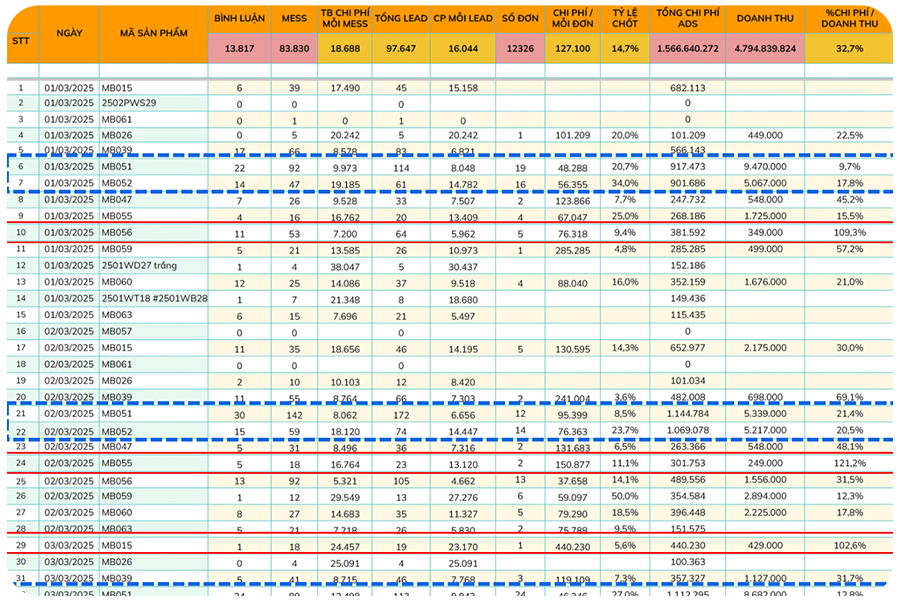
Task: Select the TỶ LỆ CHỐT header
Action: (x=624, y=19)
